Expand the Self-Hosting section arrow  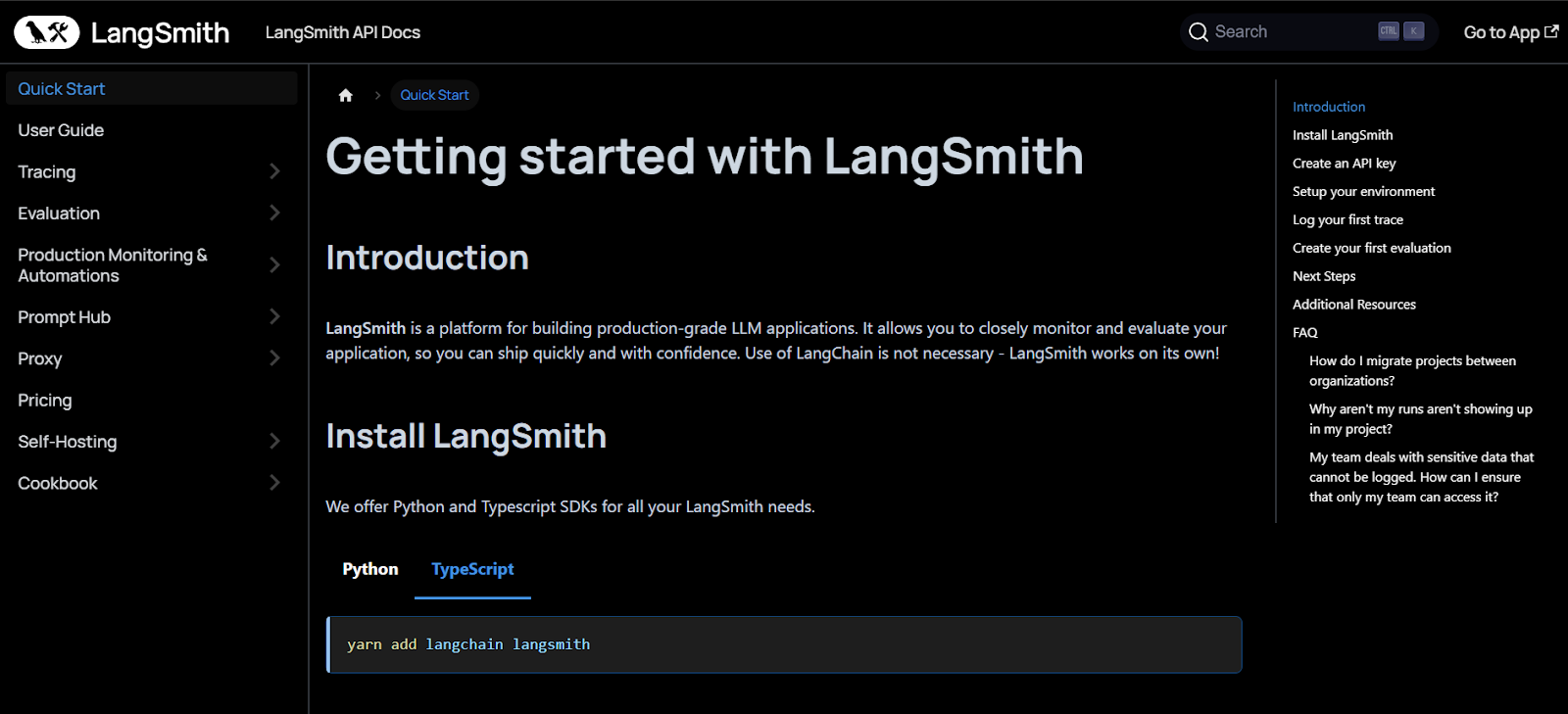coord(274,441)
